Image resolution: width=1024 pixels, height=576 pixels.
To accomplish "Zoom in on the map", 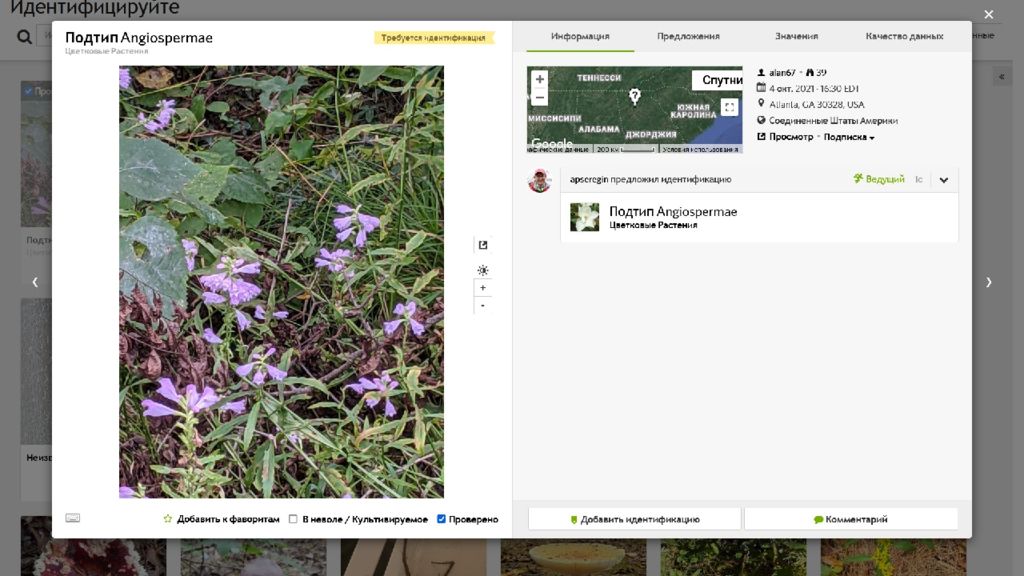I will tap(539, 79).
